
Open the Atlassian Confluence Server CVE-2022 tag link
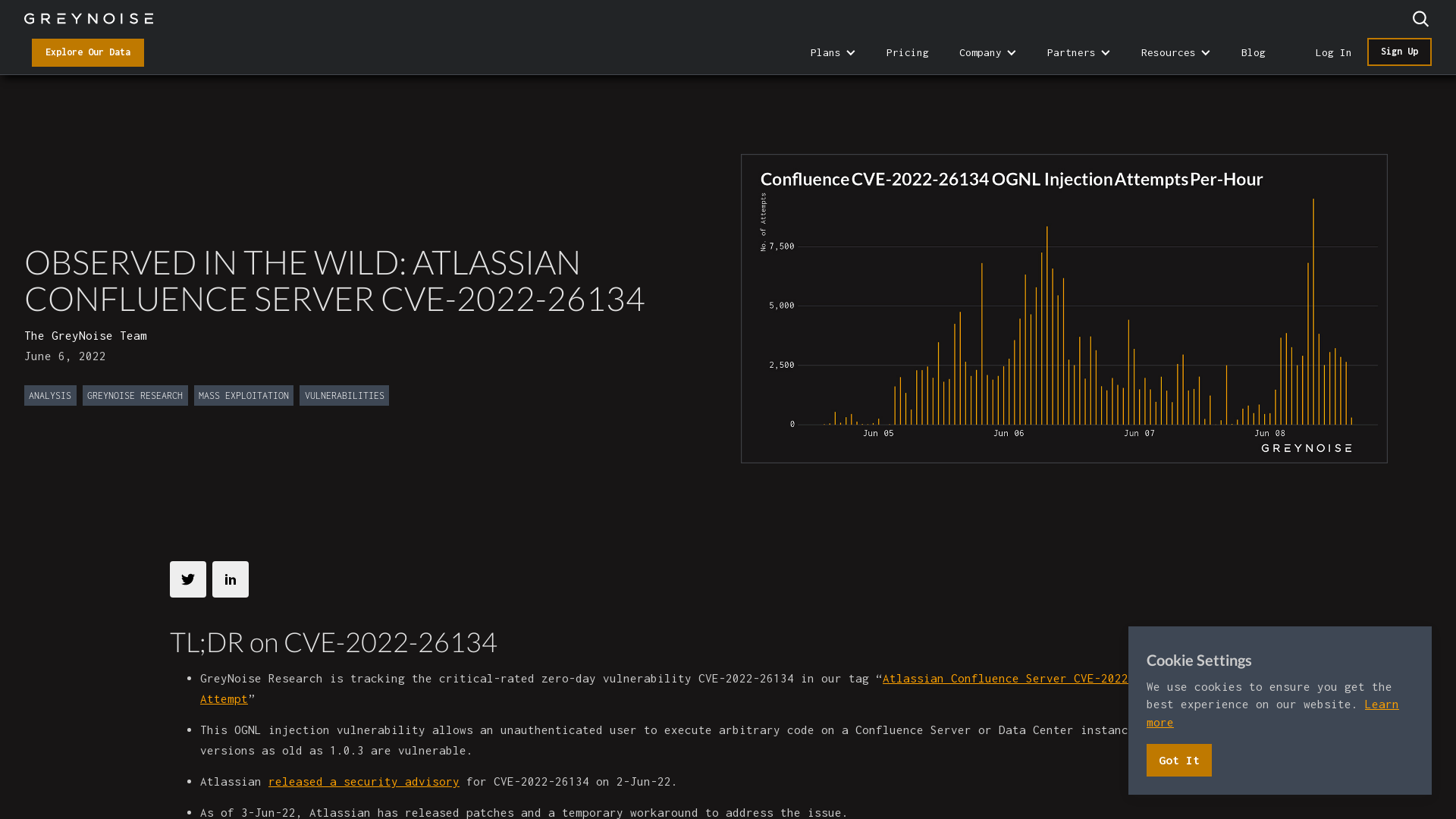(x=1005, y=679)
